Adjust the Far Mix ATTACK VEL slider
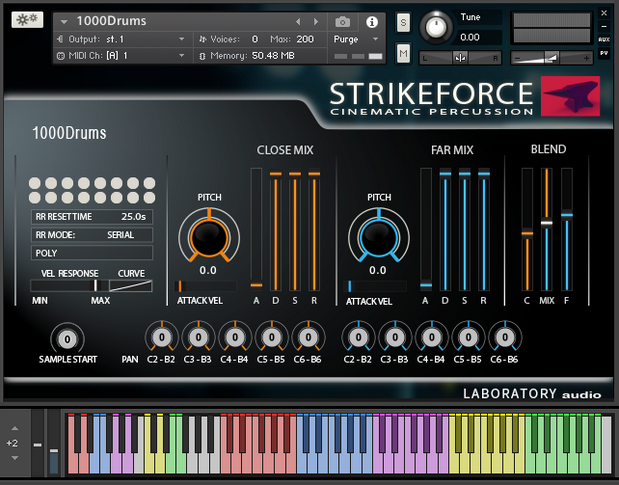 (x=375, y=286)
